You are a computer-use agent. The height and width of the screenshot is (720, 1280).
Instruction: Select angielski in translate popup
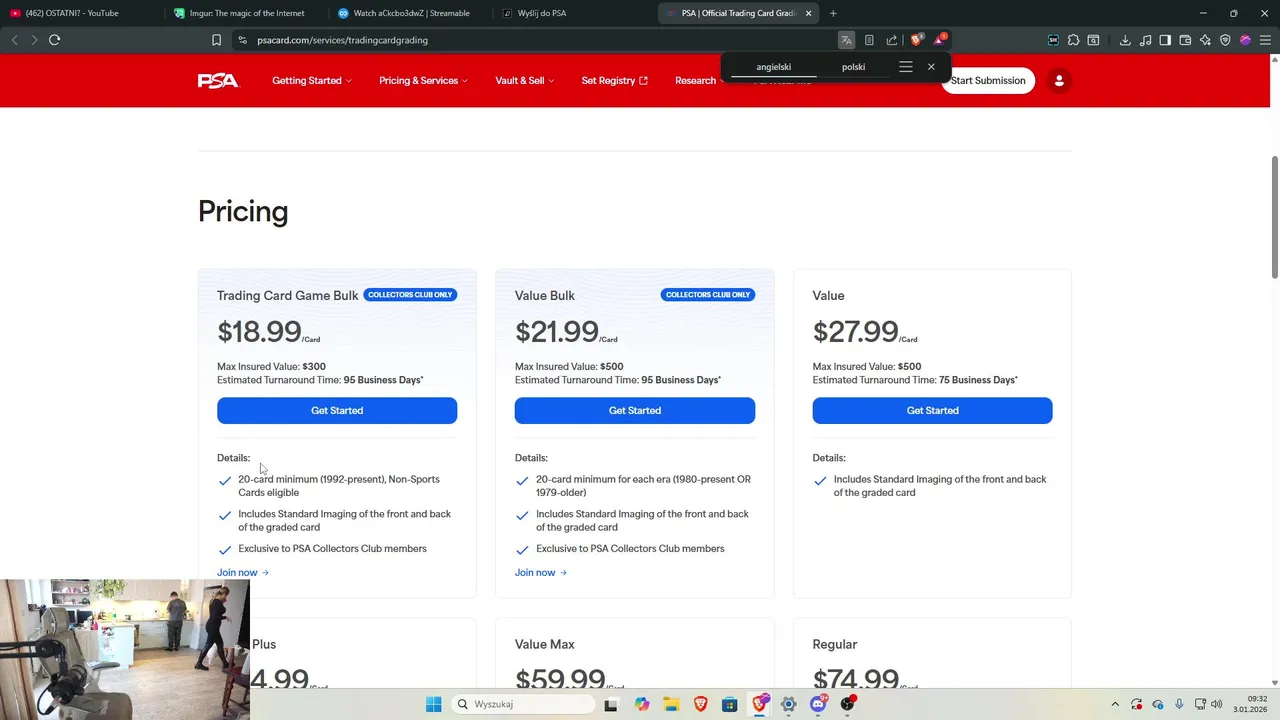point(774,67)
